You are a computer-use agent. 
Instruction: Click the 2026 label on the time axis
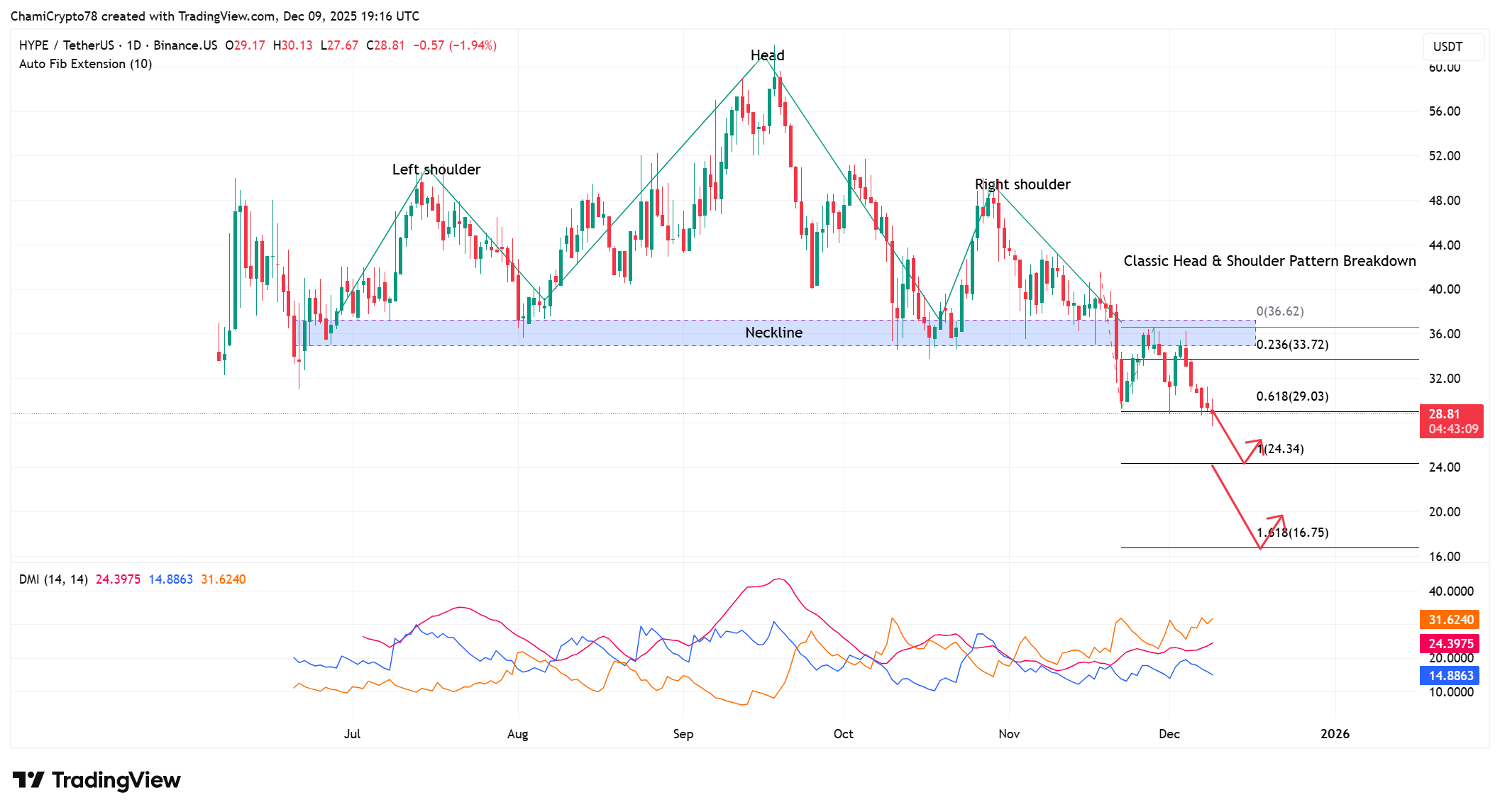(x=1336, y=734)
